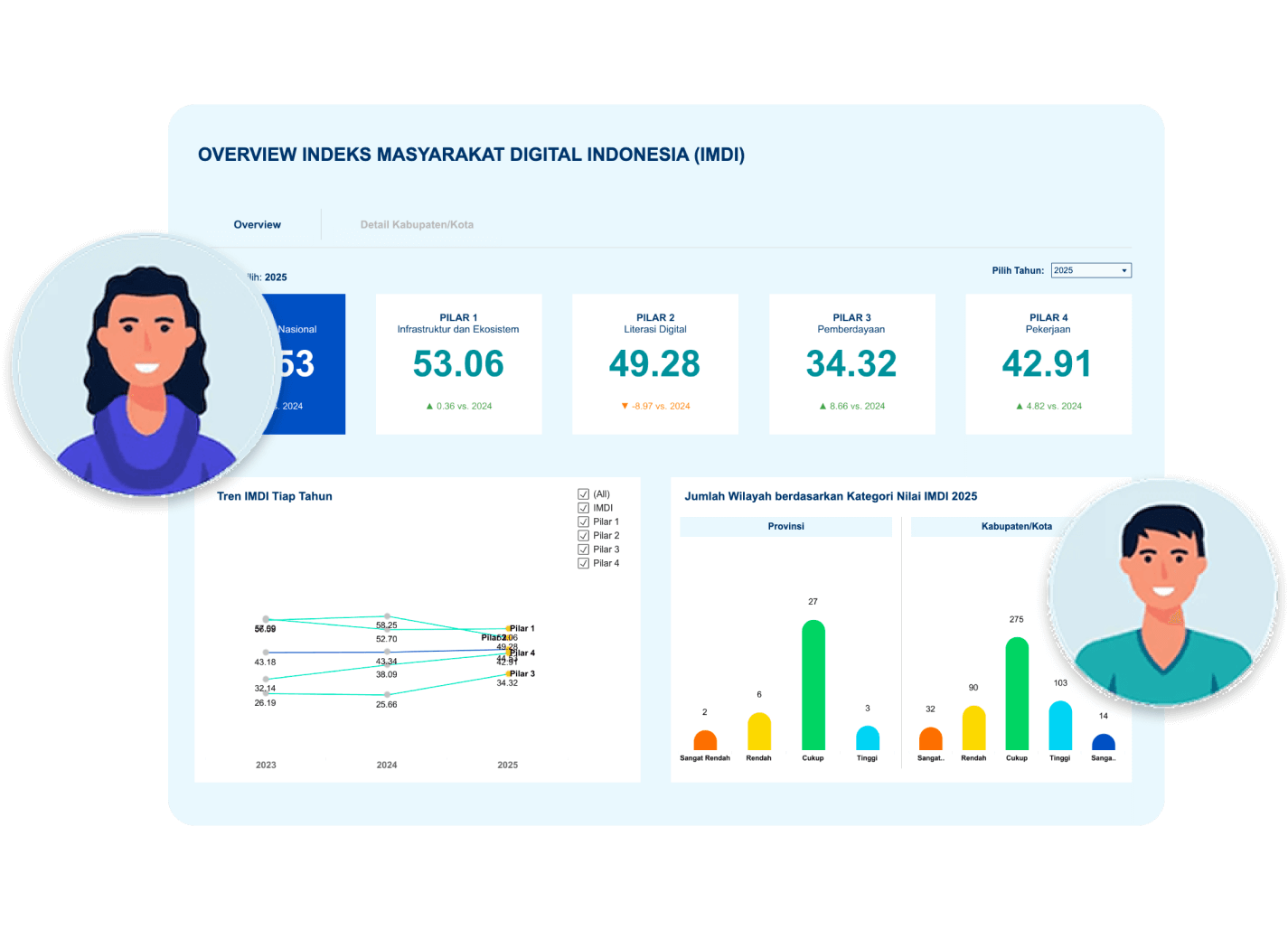1288x930 pixels.
Task: Click the orange down arrow in the Pilar 2 card
Action: tap(625, 407)
